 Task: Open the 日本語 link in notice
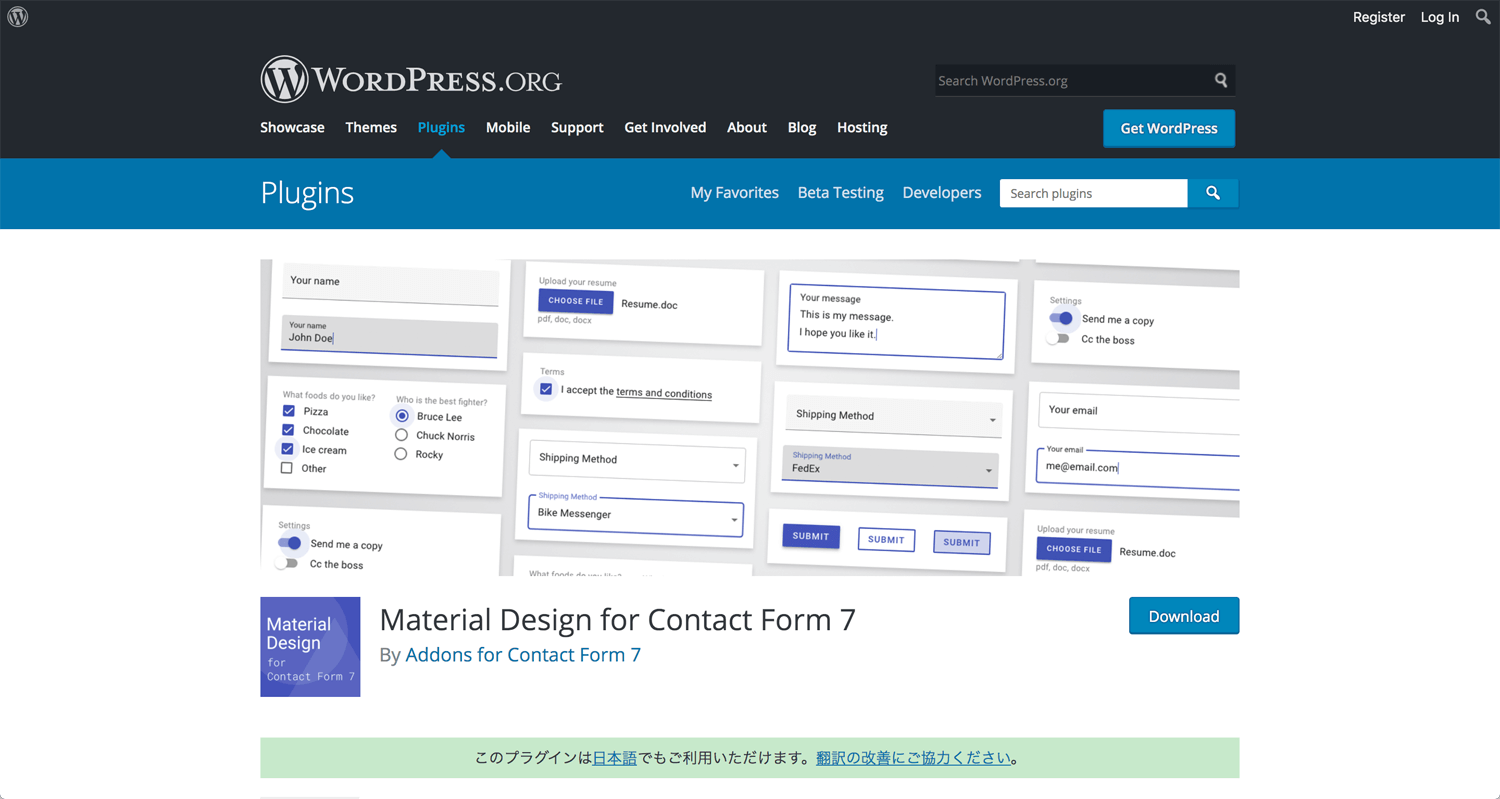pos(615,758)
